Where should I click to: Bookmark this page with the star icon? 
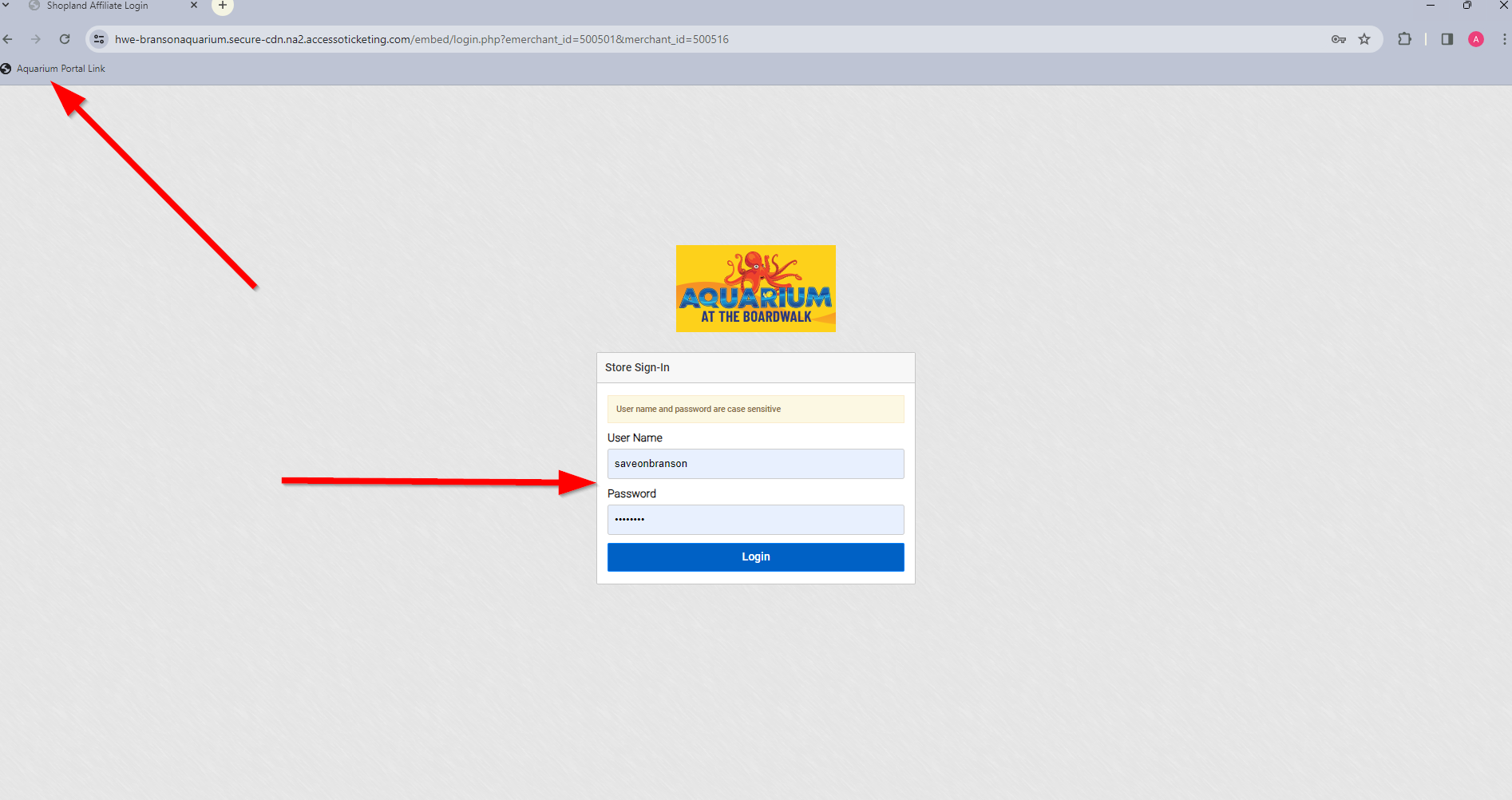click(1364, 39)
